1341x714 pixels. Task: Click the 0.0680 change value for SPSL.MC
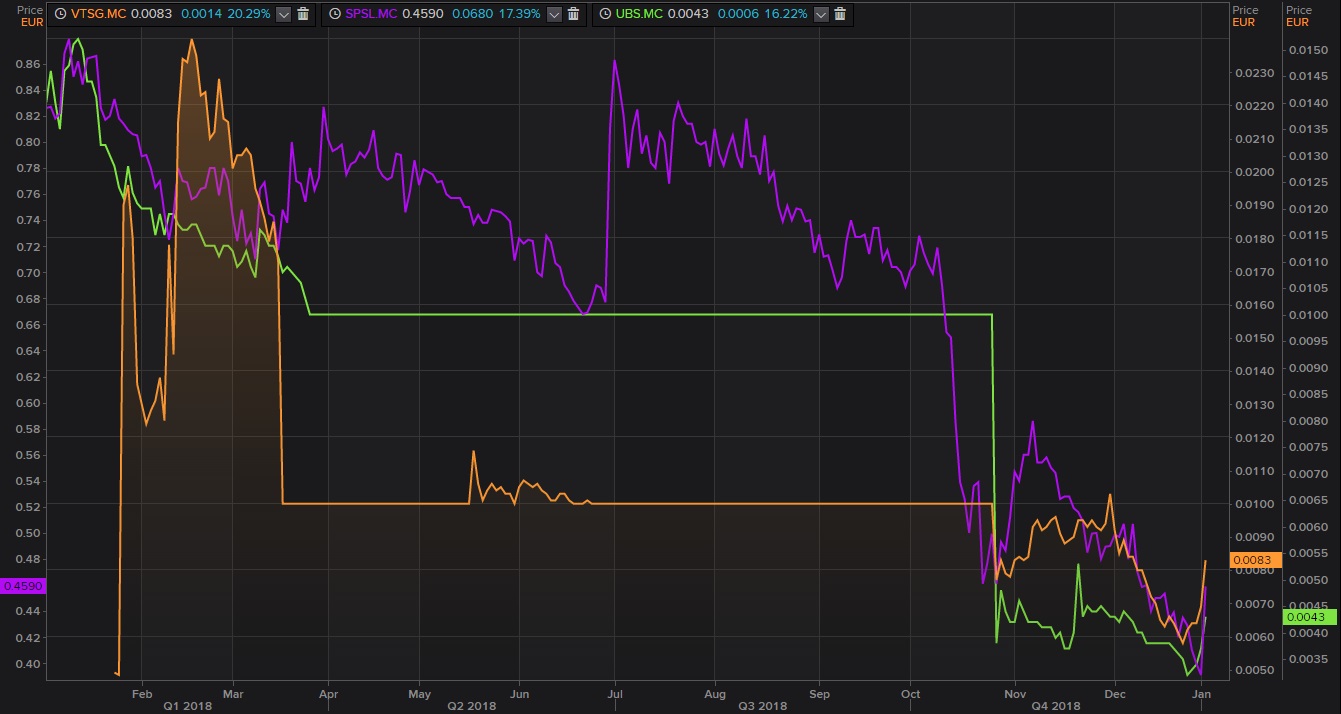(474, 14)
